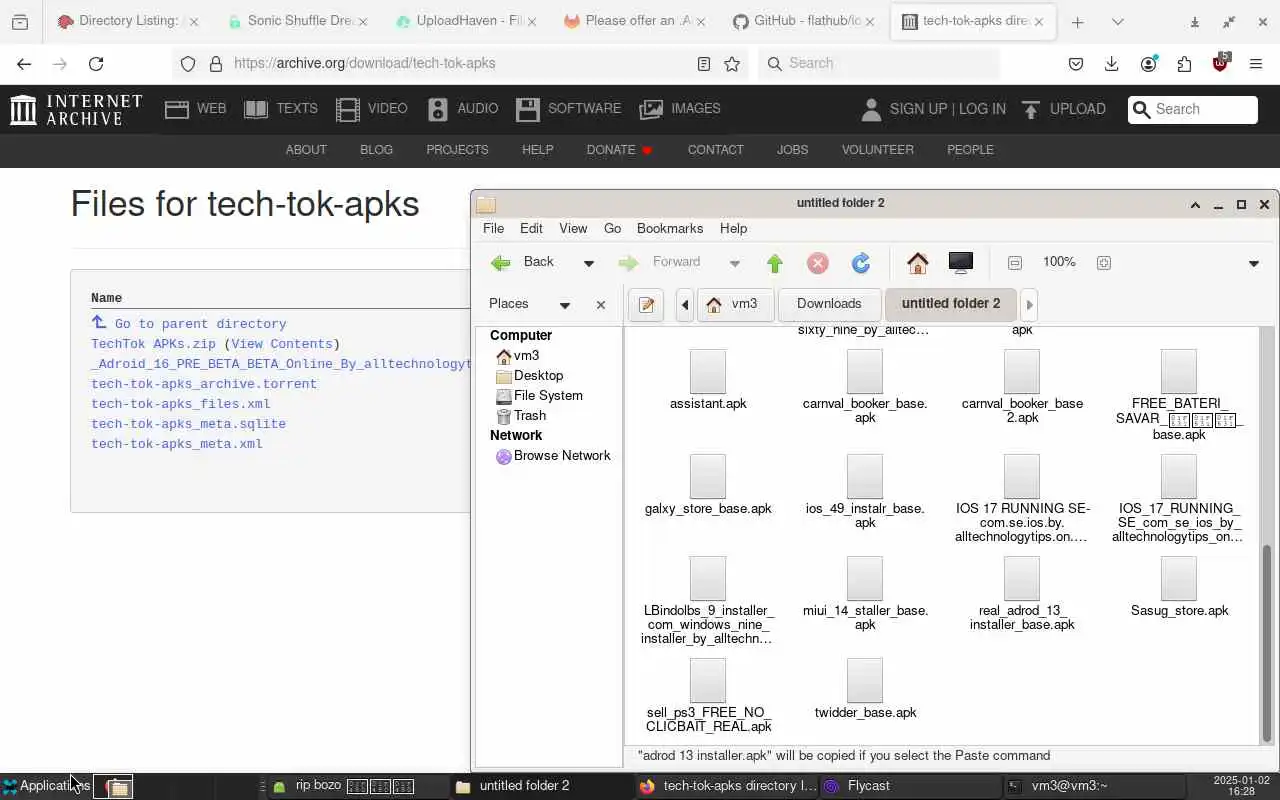Open the File menu in file manager

coord(494,228)
